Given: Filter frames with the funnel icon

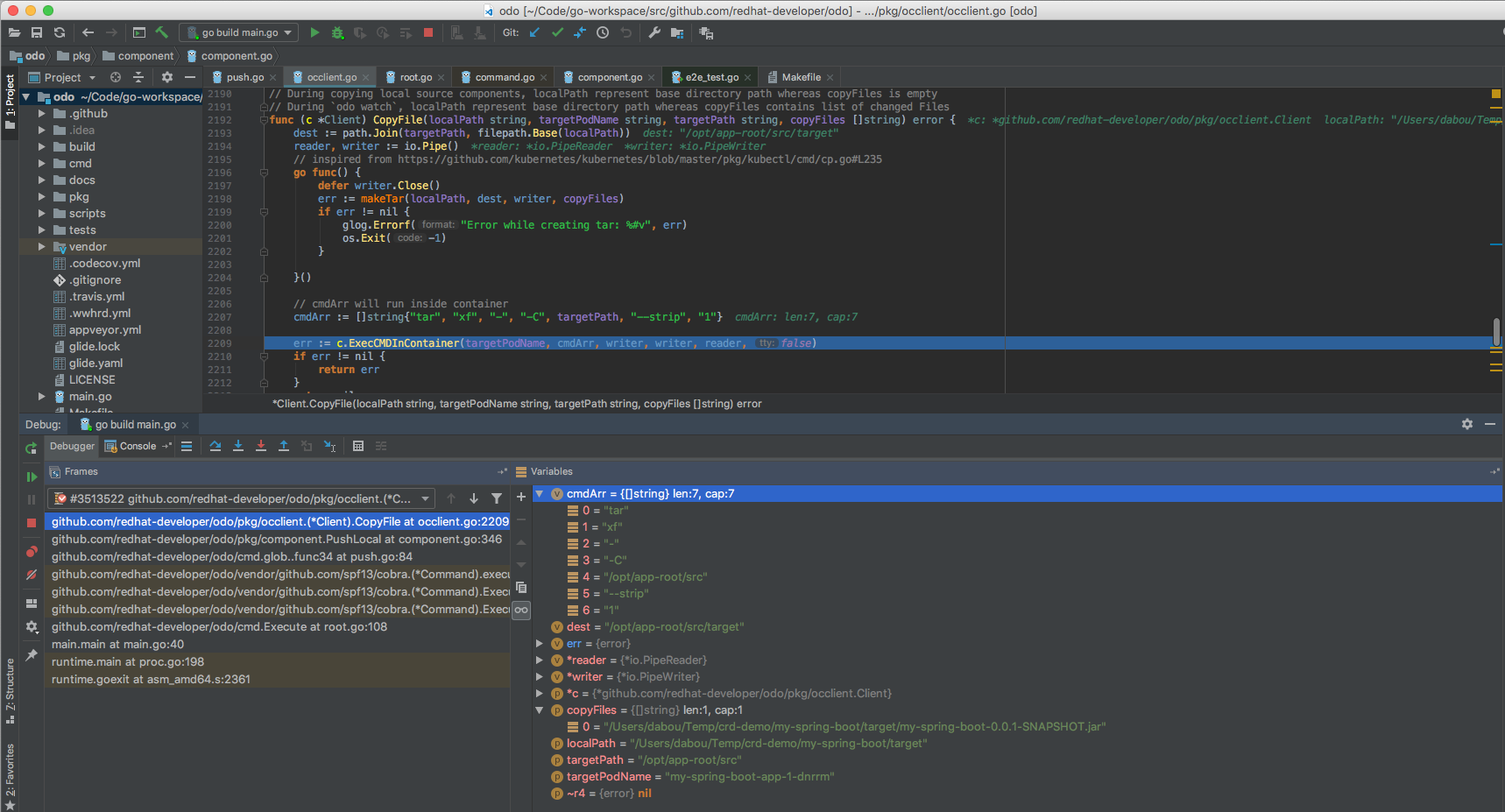Looking at the screenshot, I should point(497,498).
